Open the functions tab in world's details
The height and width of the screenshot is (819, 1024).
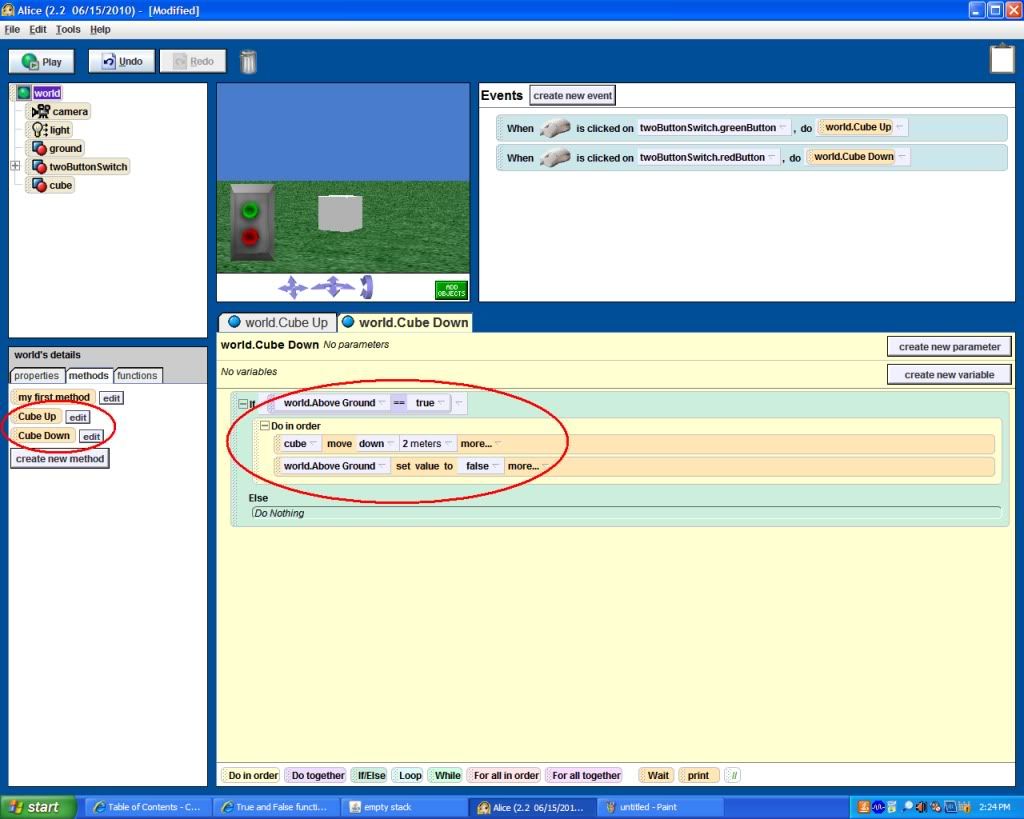[137, 376]
